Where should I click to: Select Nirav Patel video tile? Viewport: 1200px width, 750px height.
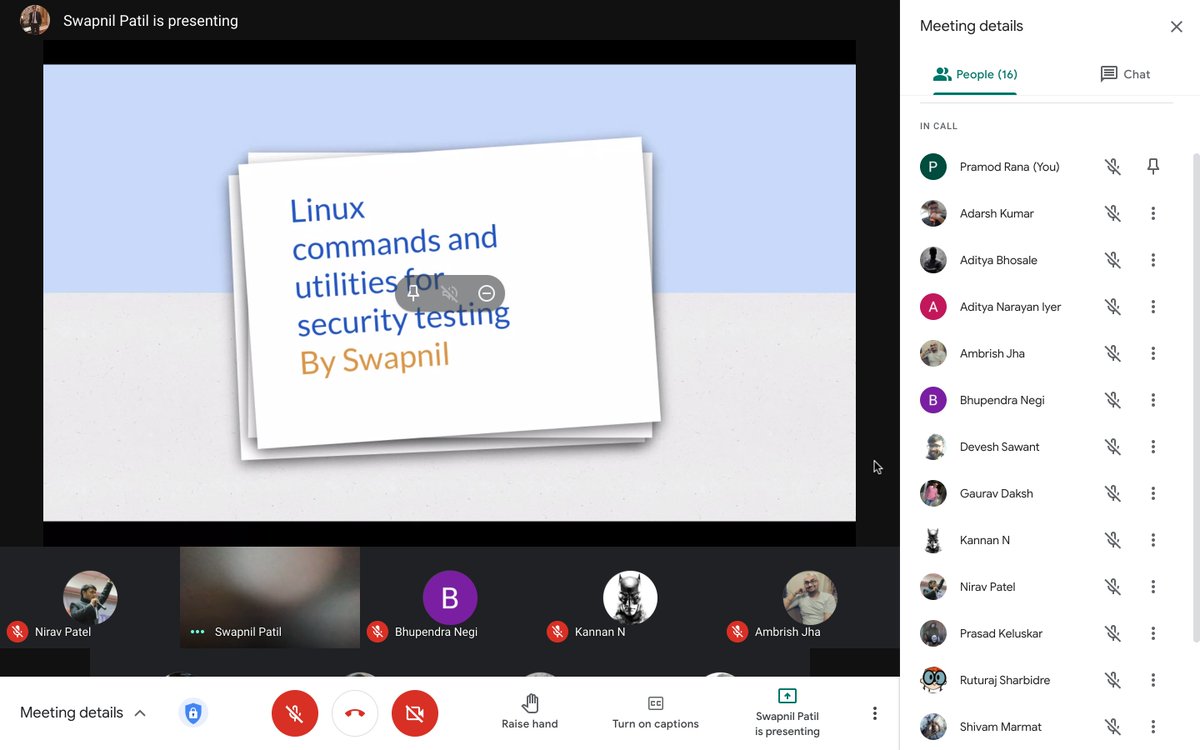pos(90,598)
